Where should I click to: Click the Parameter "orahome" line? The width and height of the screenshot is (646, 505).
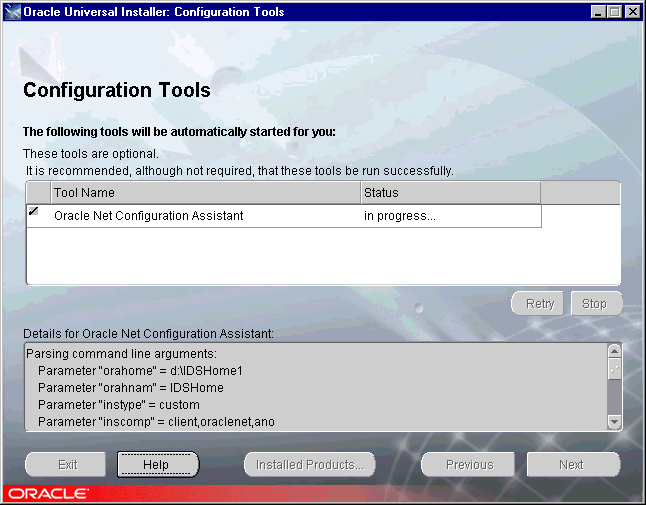(140, 371)
